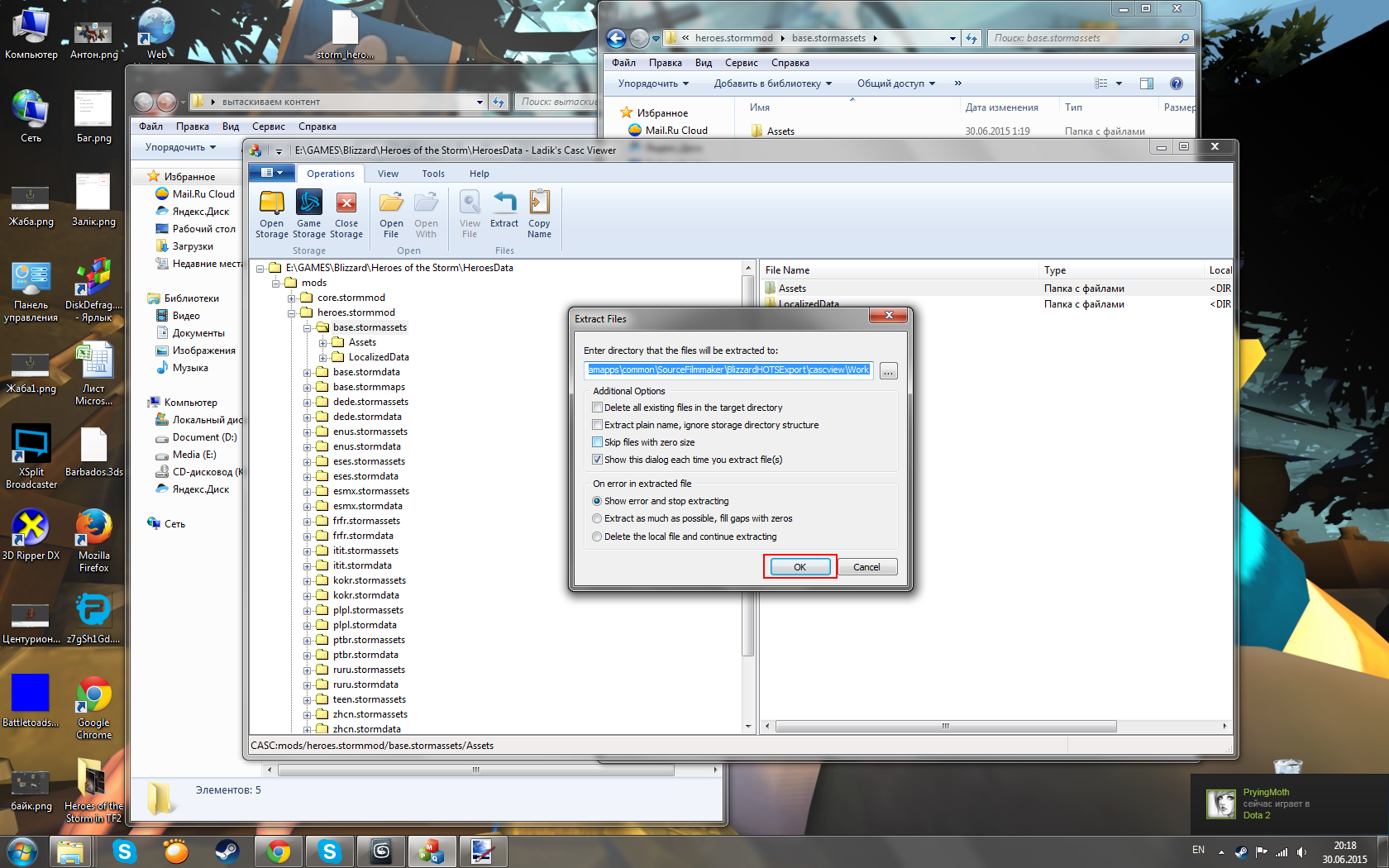Viewport: 1389px width, 868px height.
Task: Click Back arrow in base.stormassets Explorer
Action: 616,38
